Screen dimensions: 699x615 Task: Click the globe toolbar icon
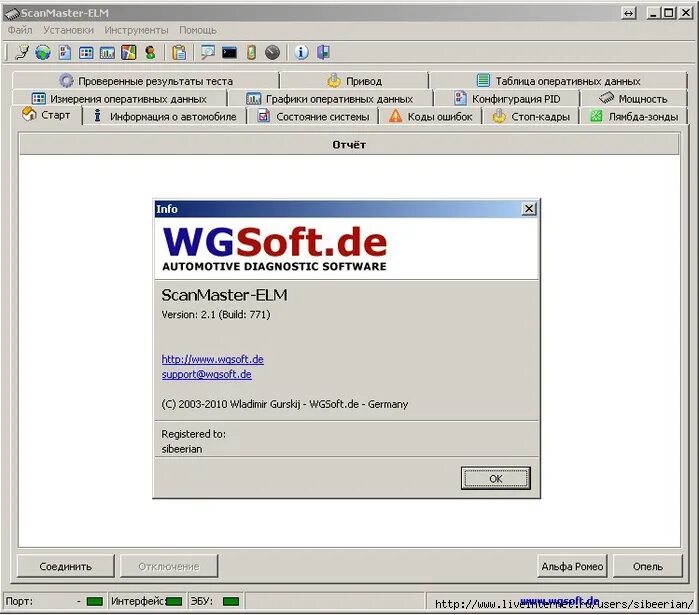tap(43, 53)
